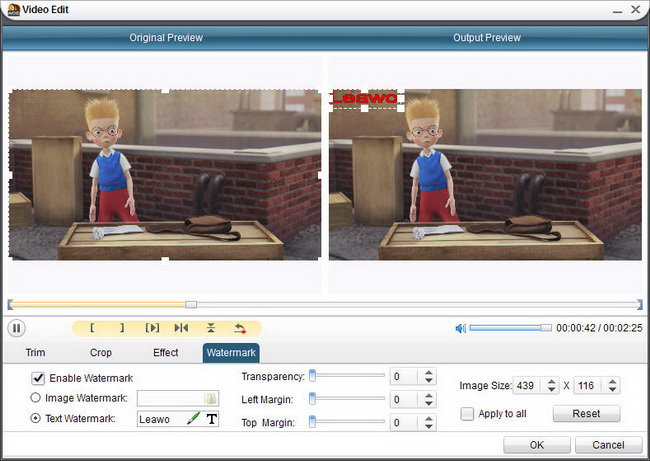Image resolution: width=650 pixels, height=461 pixels.
Task: Click the undo/reset arrow icon
Action: coord(240,328)
